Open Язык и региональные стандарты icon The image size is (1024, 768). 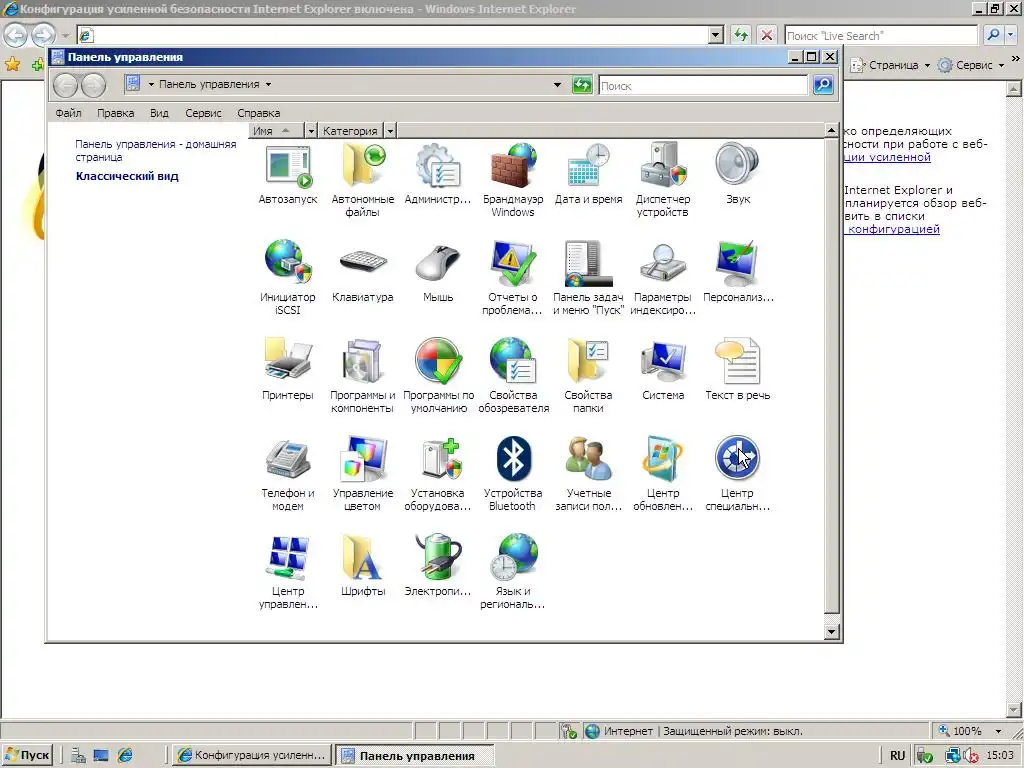pyautogui.click(x=513, y=572)
